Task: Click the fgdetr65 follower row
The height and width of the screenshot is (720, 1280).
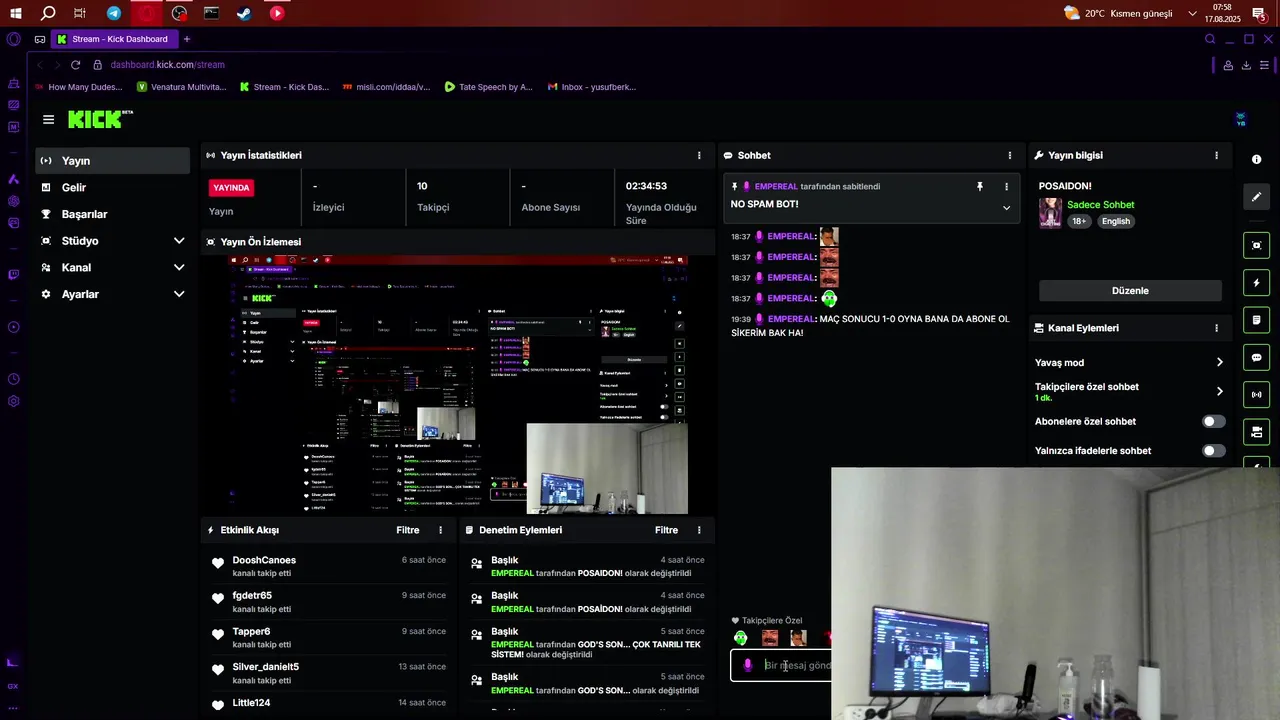Action: pos(327,602)
